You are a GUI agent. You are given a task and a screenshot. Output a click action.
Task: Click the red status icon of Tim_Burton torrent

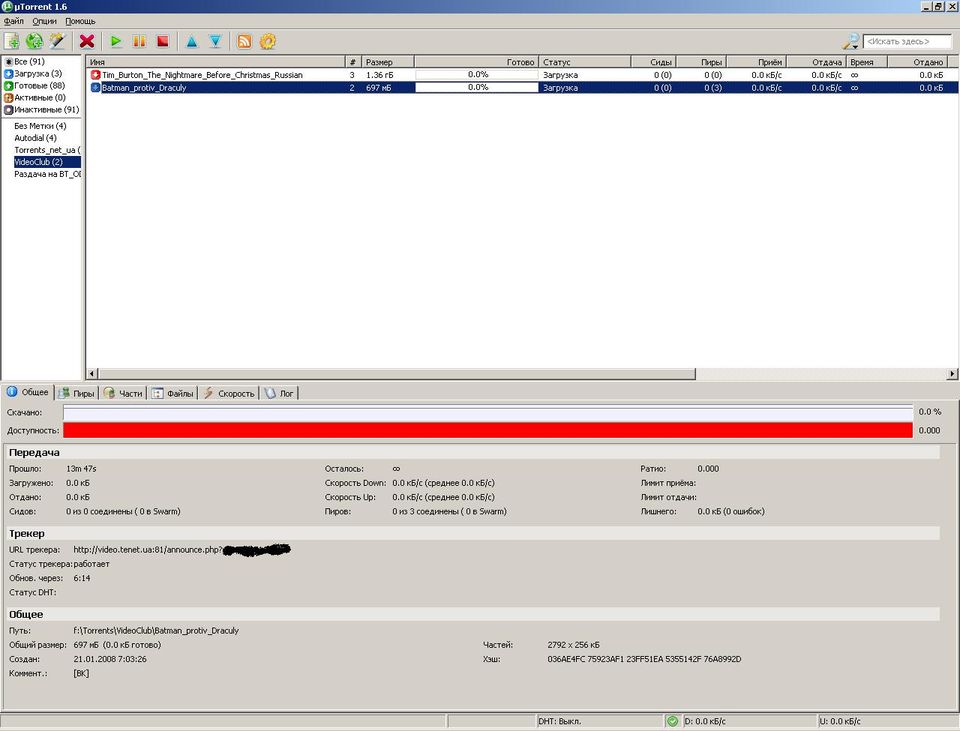pyautogui.click(x=96, y=75)
